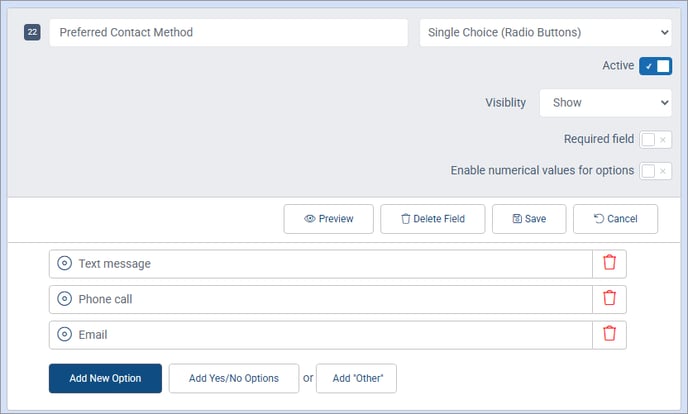This screenshot has height=414, width=688.
Task: Click the radio icon next to Phone call
Action: point(65,299)
